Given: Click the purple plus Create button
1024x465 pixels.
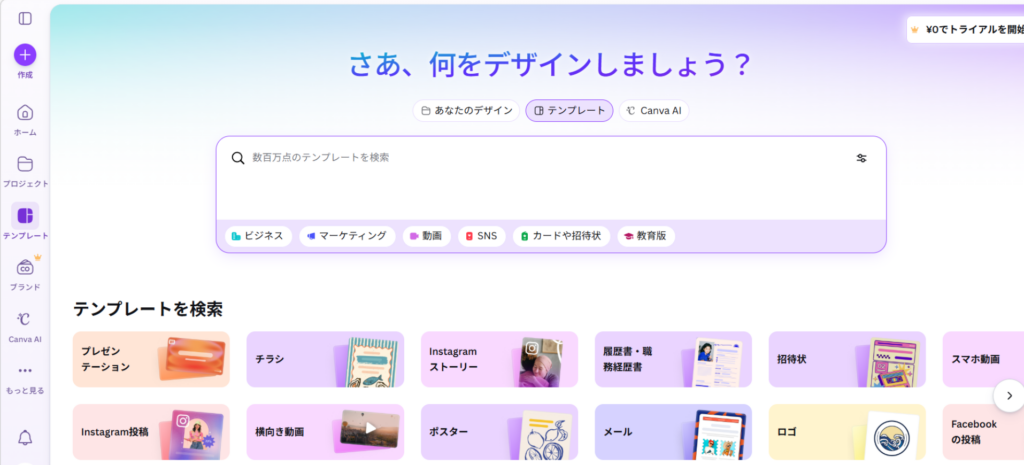Looking at the screenshot, I should coord(25,55).
